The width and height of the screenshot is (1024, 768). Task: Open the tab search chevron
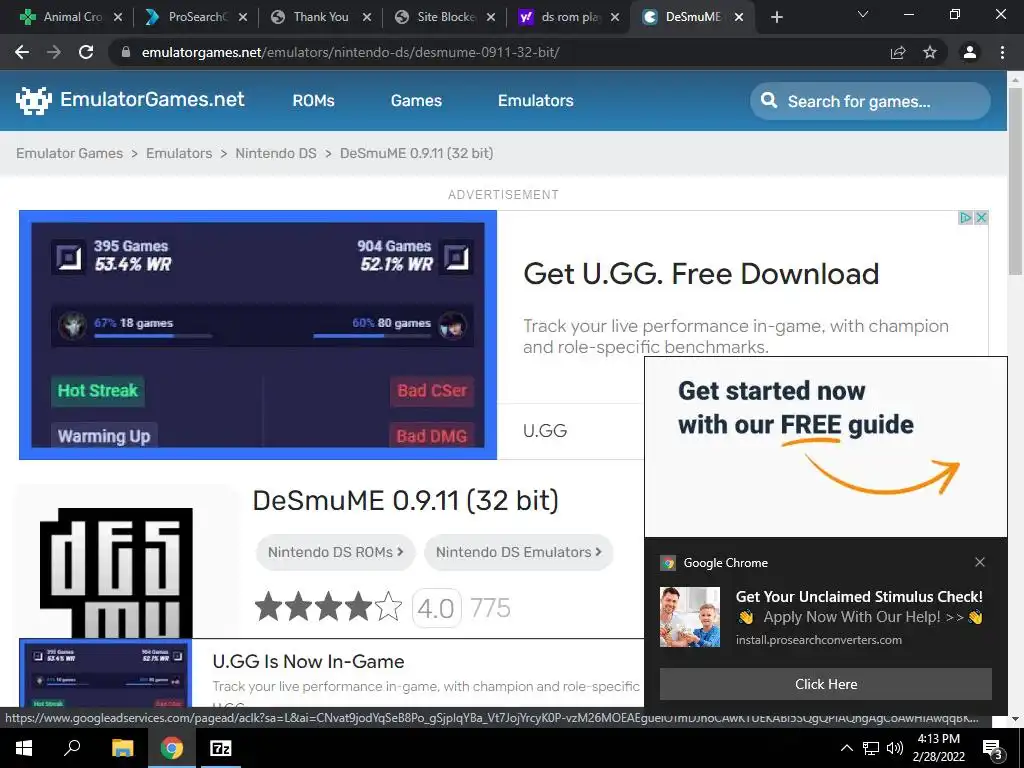(x=863, y=14)
